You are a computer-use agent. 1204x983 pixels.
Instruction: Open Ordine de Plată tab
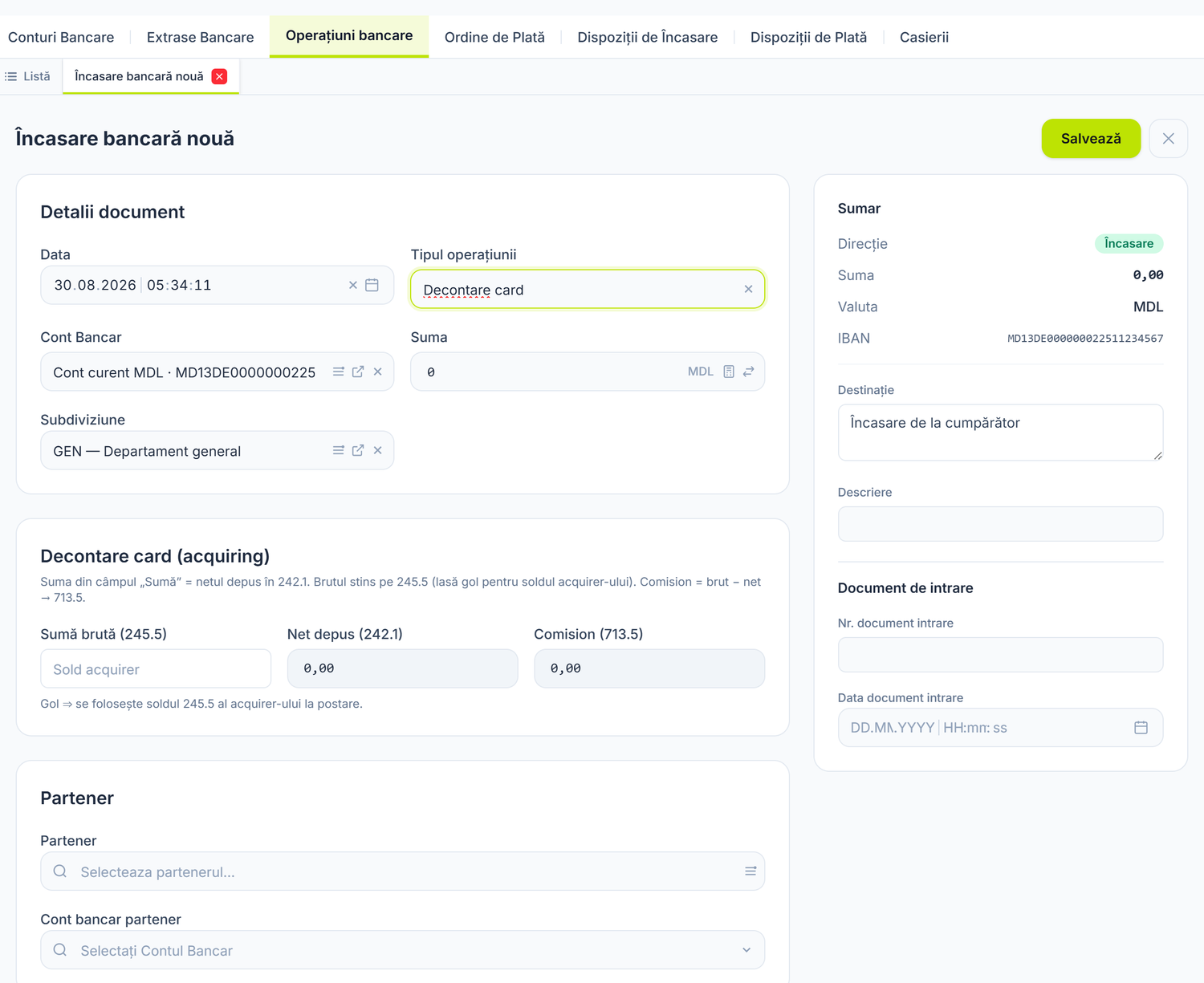coord(494,37)
